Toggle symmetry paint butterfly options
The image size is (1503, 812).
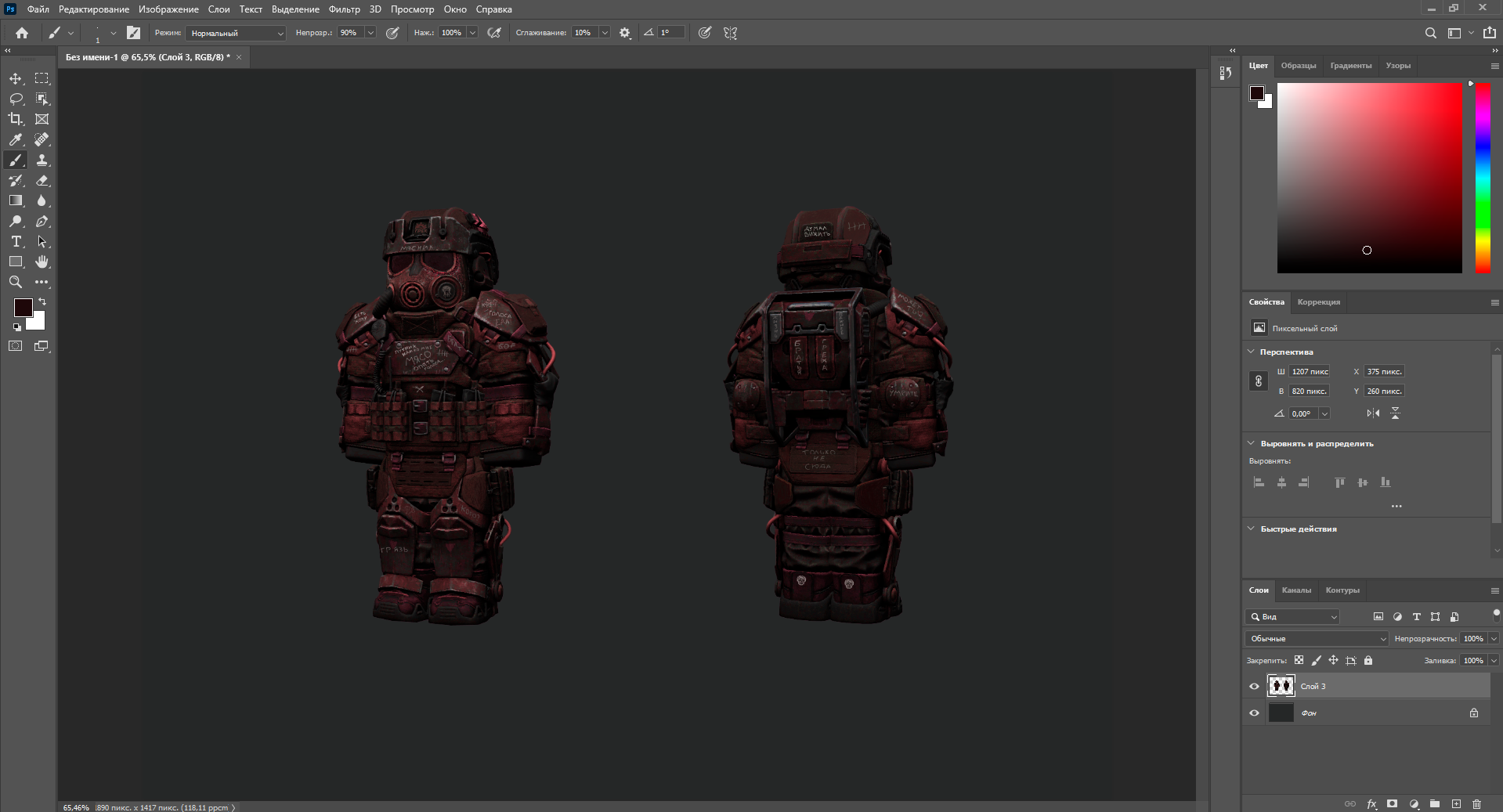coord(730,33)
